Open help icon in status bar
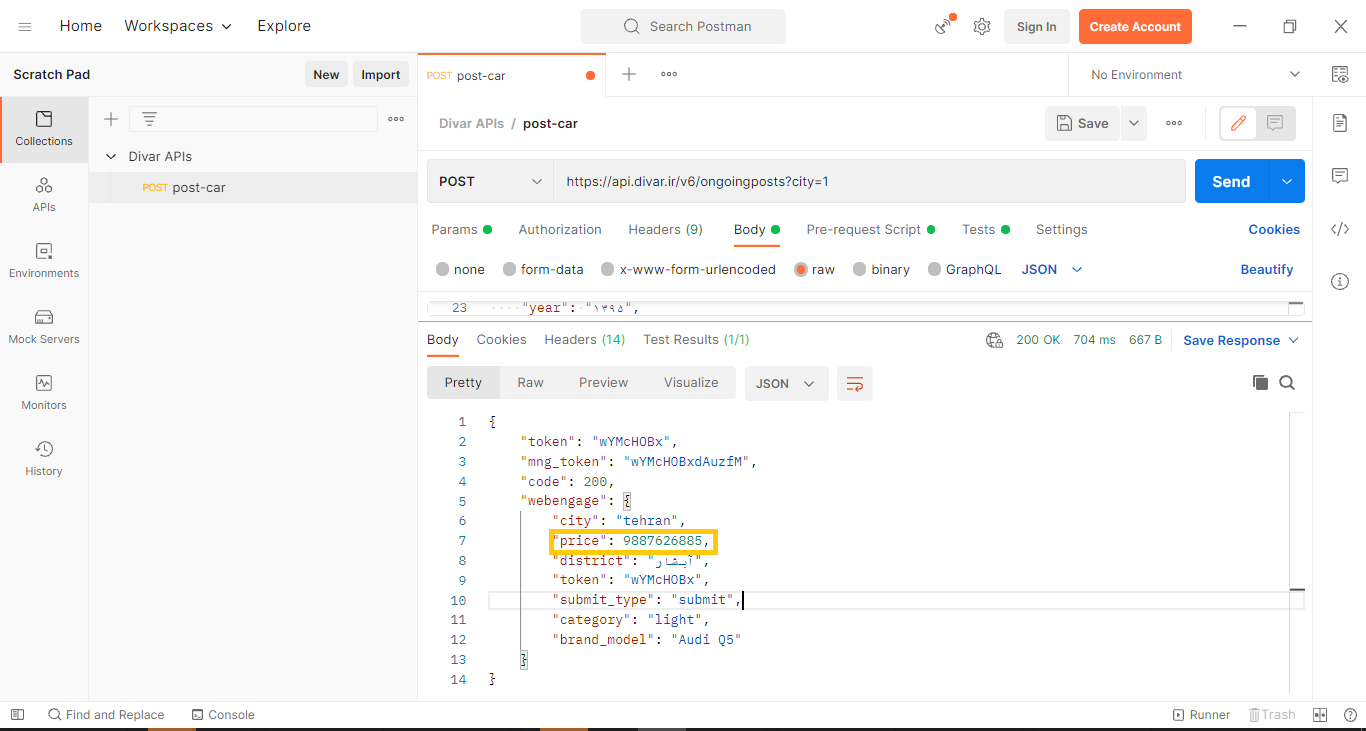 pos(1351,714)
